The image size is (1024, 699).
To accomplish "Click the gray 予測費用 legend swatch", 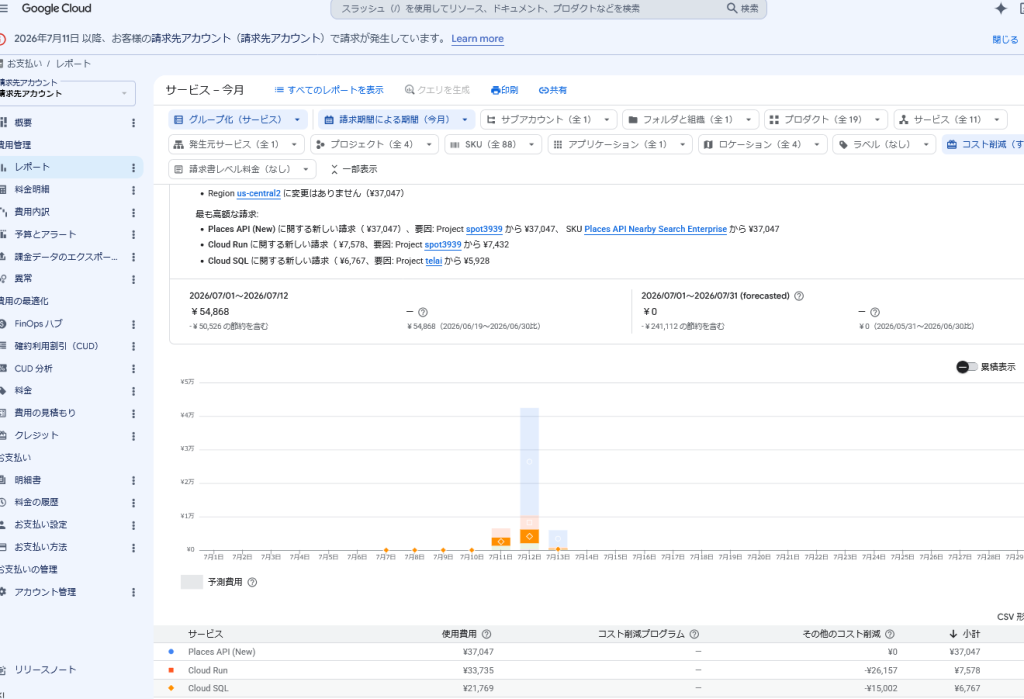I will point(192,582).
